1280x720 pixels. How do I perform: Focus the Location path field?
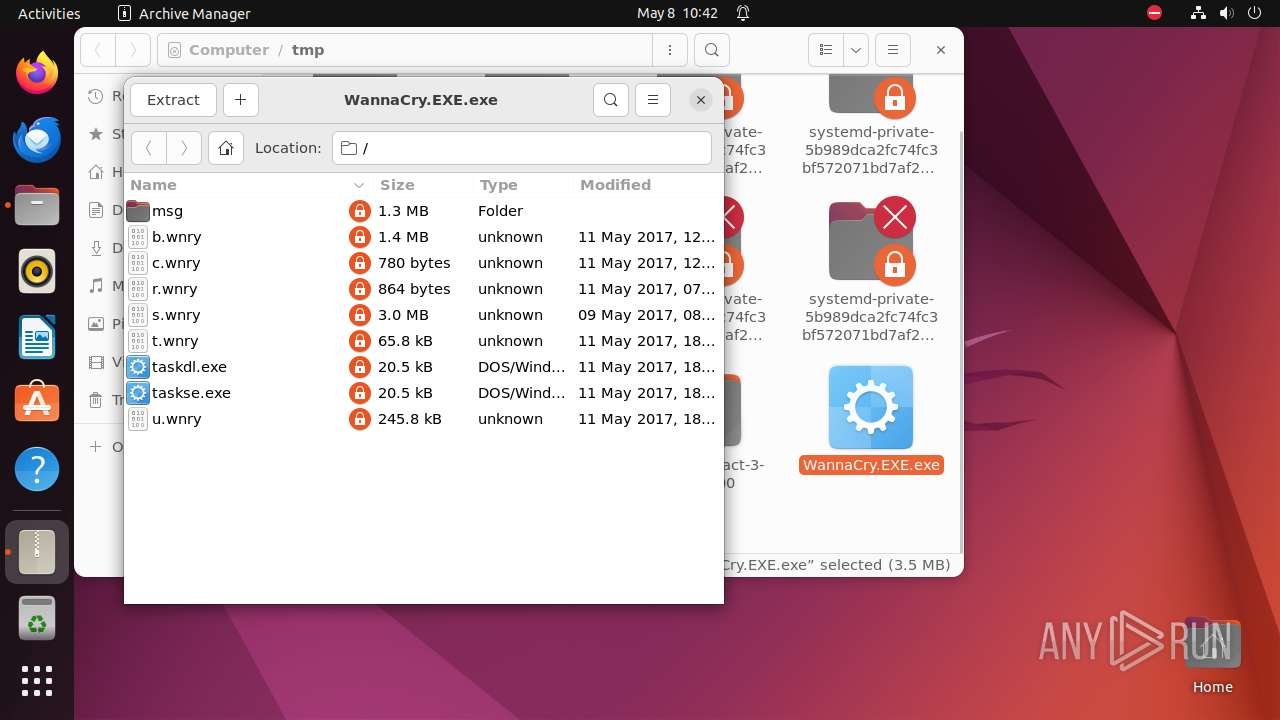pyautogui.click(x=522, y=148)
